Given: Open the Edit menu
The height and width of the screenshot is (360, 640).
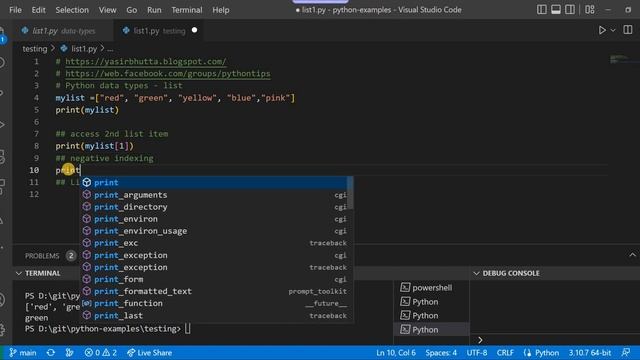Looking at the screenshot, I should pos(38,10).
